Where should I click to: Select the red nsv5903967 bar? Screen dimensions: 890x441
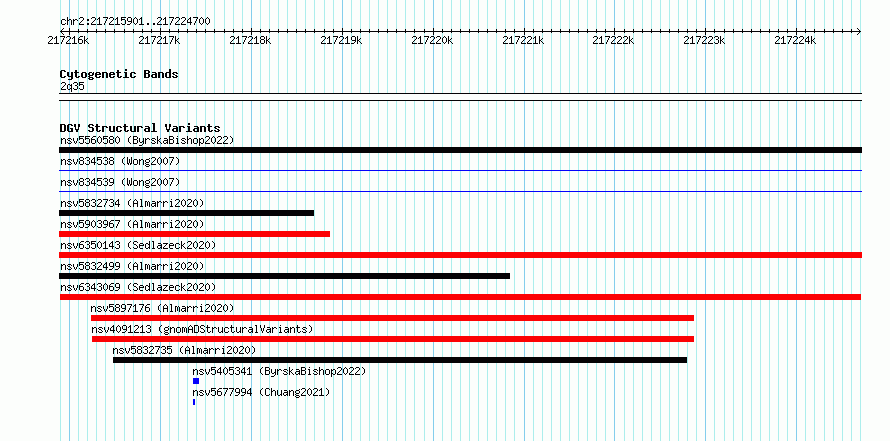194,234
